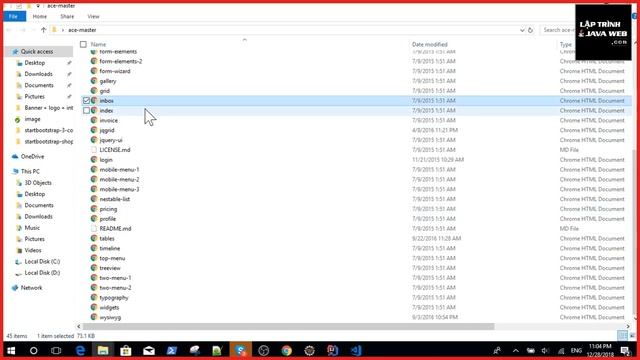Screen dimensions: 640x360
Task: Open Microsoft Store from taskbar
Action: click(126, 351)
